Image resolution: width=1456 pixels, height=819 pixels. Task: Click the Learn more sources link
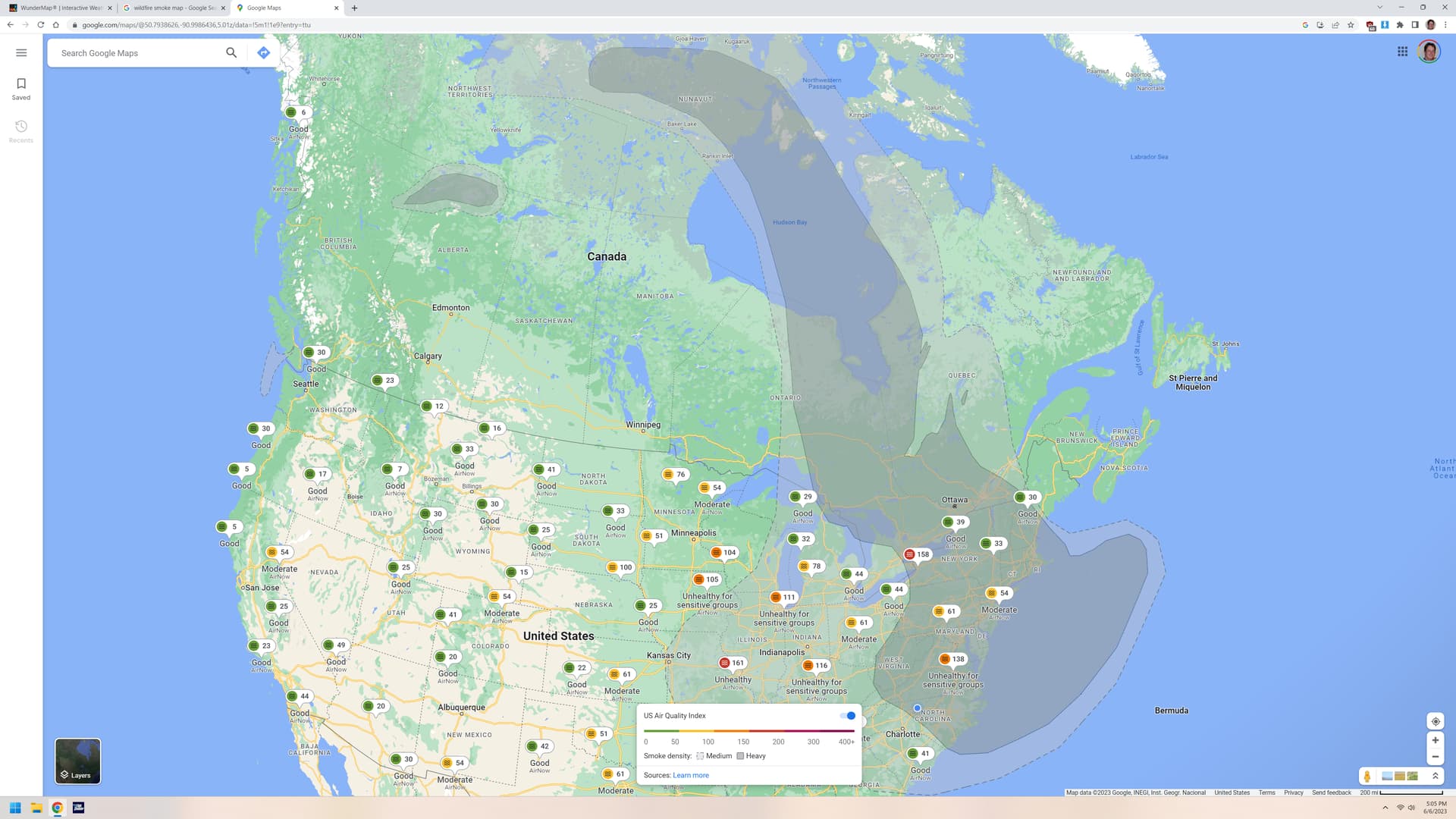(690, 775)
